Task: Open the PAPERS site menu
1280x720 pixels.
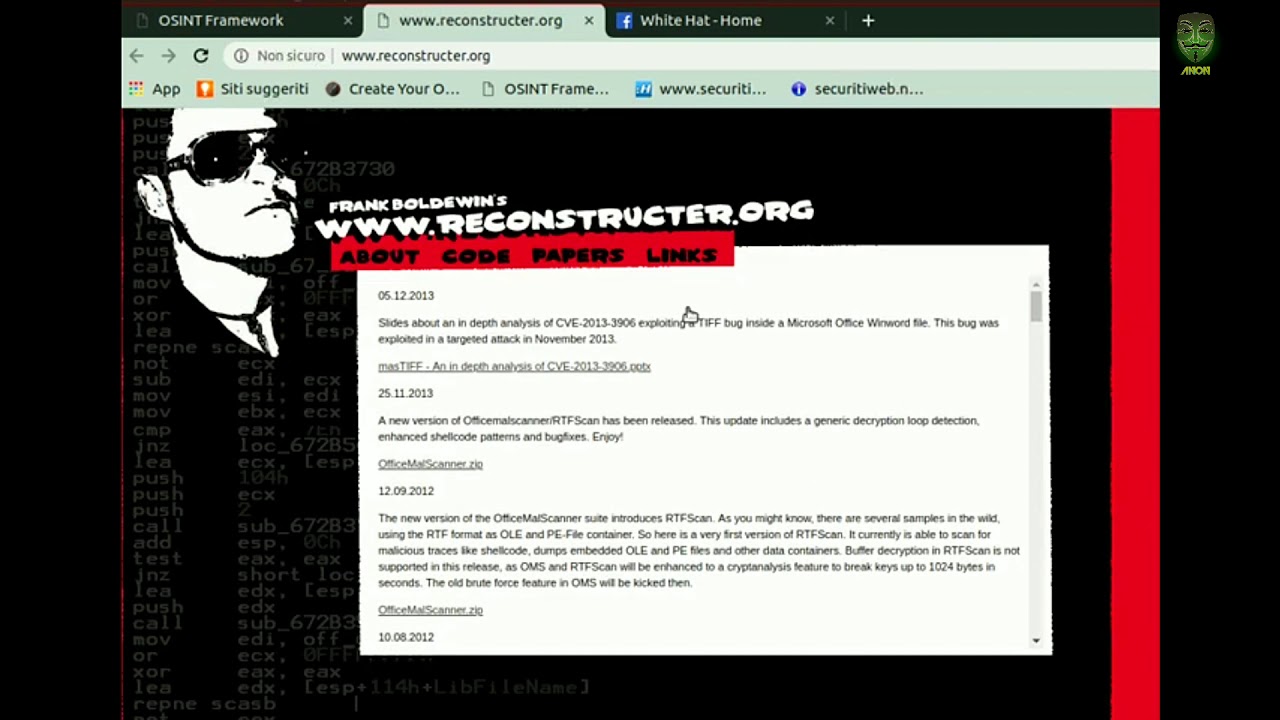Action: coord(578,257)
